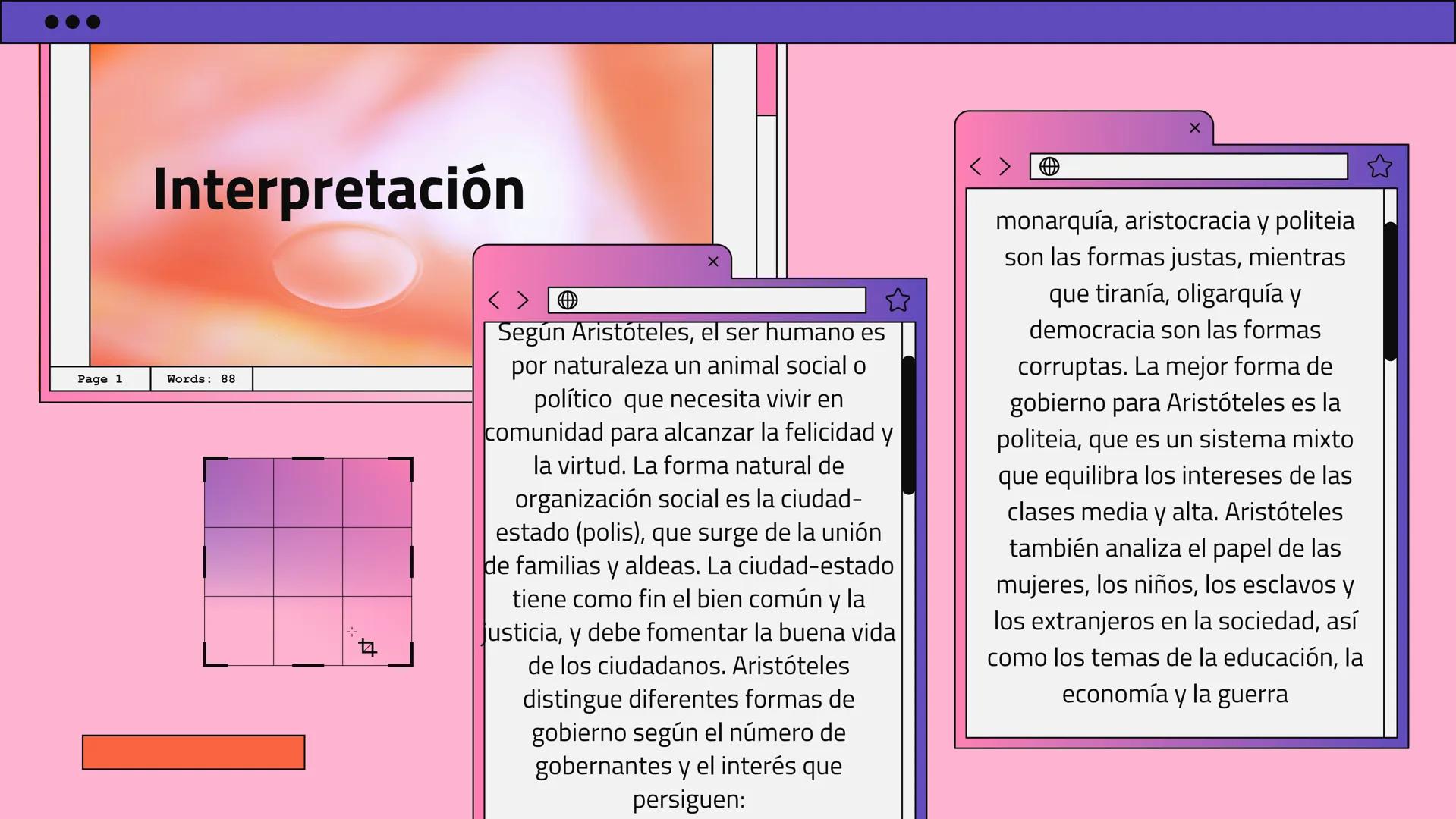
Task: Click the back arrow in the right browser window
Action: point(976,167)
